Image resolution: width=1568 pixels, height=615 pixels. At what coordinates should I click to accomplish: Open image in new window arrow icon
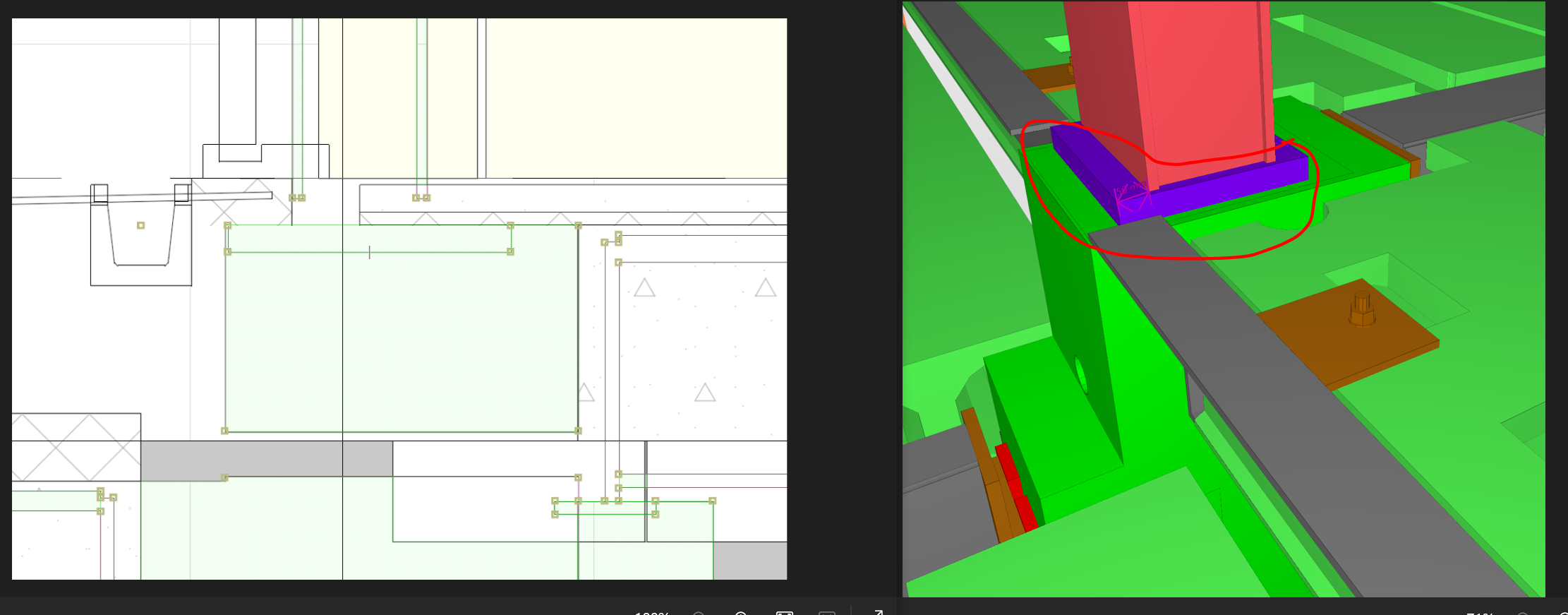tap(878, 612)
